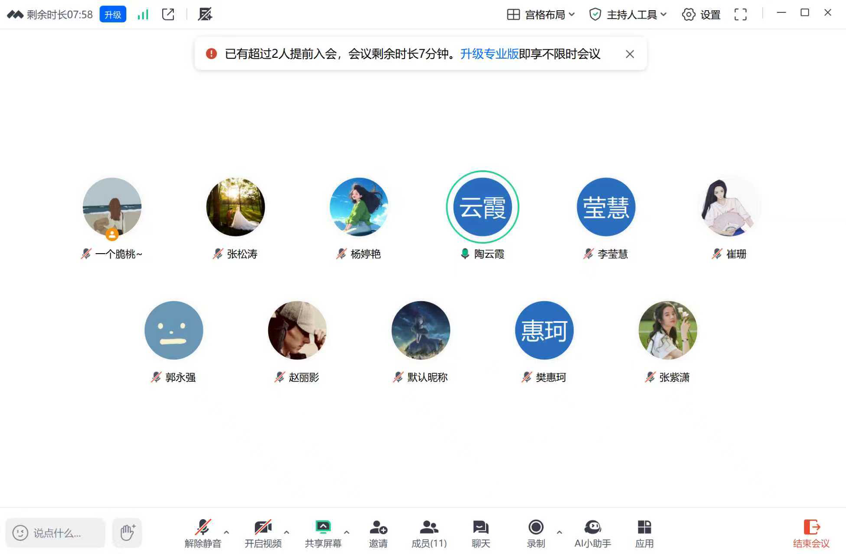Expand the 主持人工具 host tools dropdown
This screenshot has height=554, width=846.
[x=628, y=14]
